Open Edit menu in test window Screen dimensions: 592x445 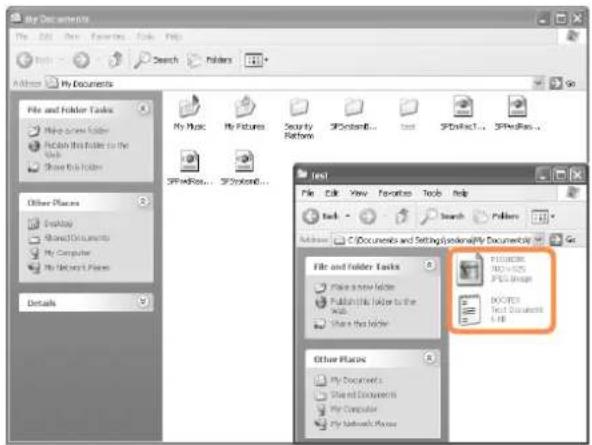point(332,193)
